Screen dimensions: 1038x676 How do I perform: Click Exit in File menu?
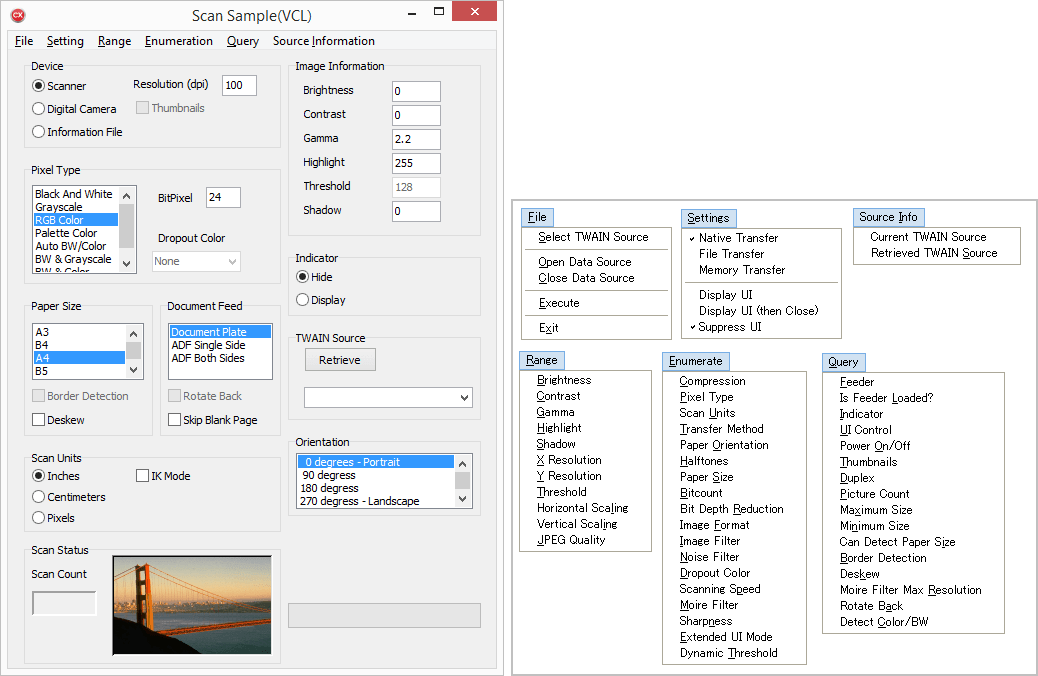[548, 328]
